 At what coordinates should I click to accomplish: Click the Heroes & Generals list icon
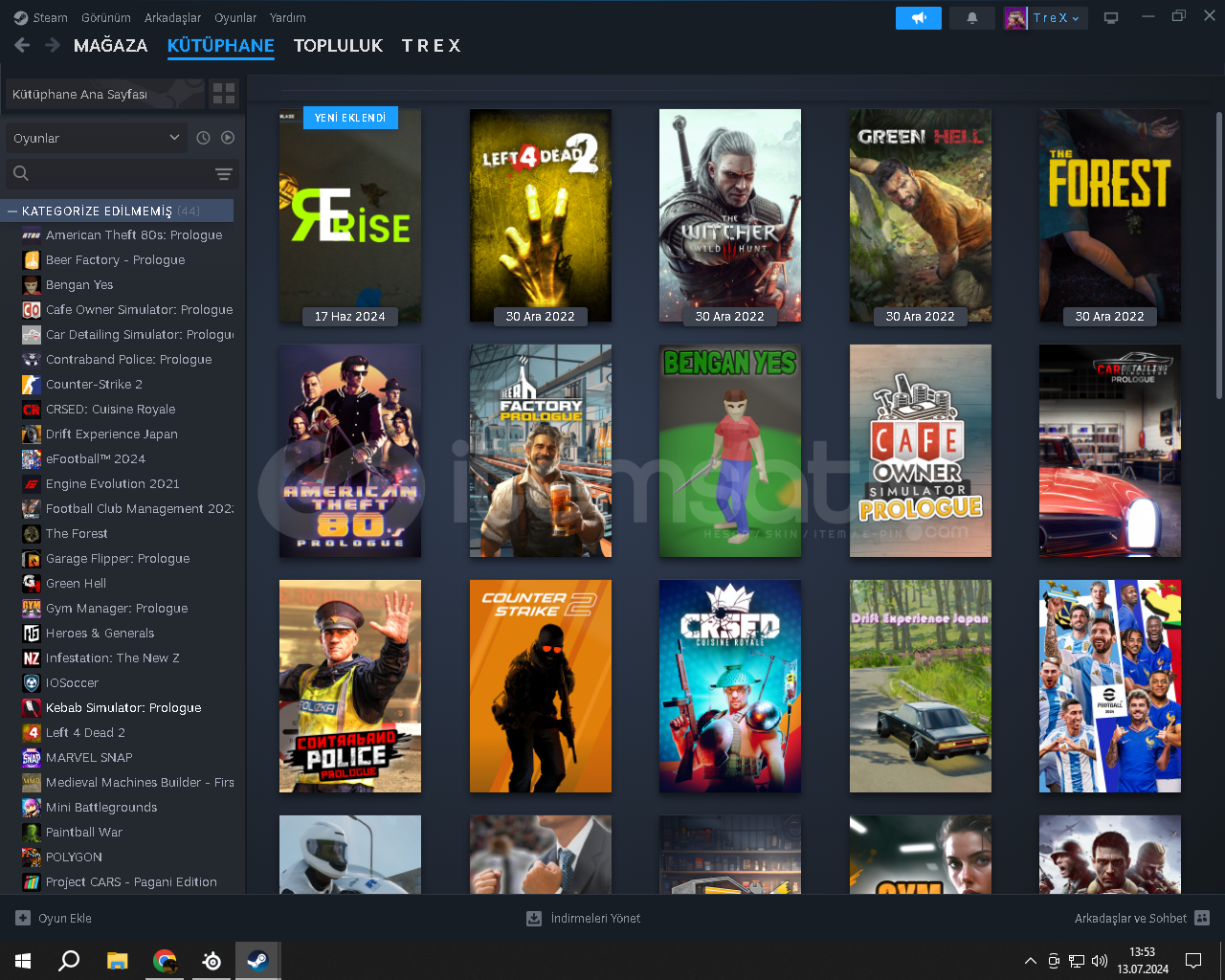point(32,634)
